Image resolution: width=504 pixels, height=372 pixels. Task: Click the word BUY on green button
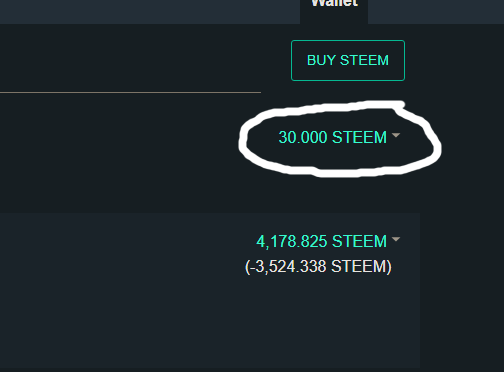[x=321, y=60]
